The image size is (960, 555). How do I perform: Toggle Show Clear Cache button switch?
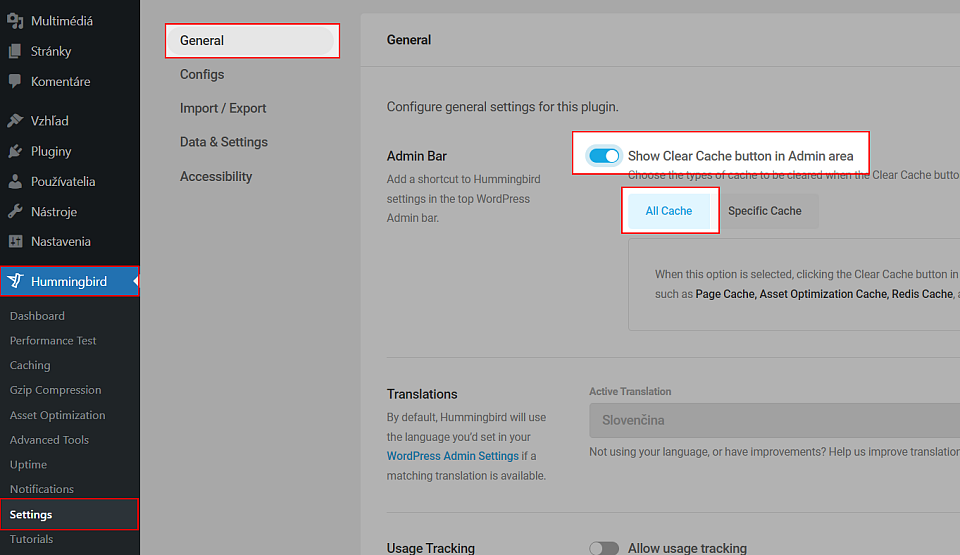tap(604, 156)
